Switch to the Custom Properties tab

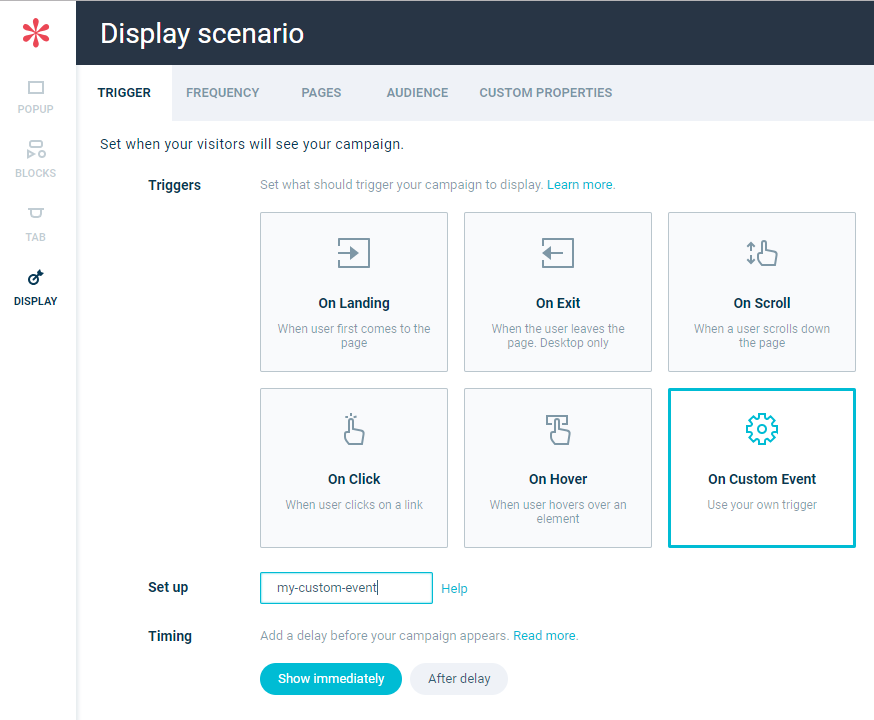[546, 93]
